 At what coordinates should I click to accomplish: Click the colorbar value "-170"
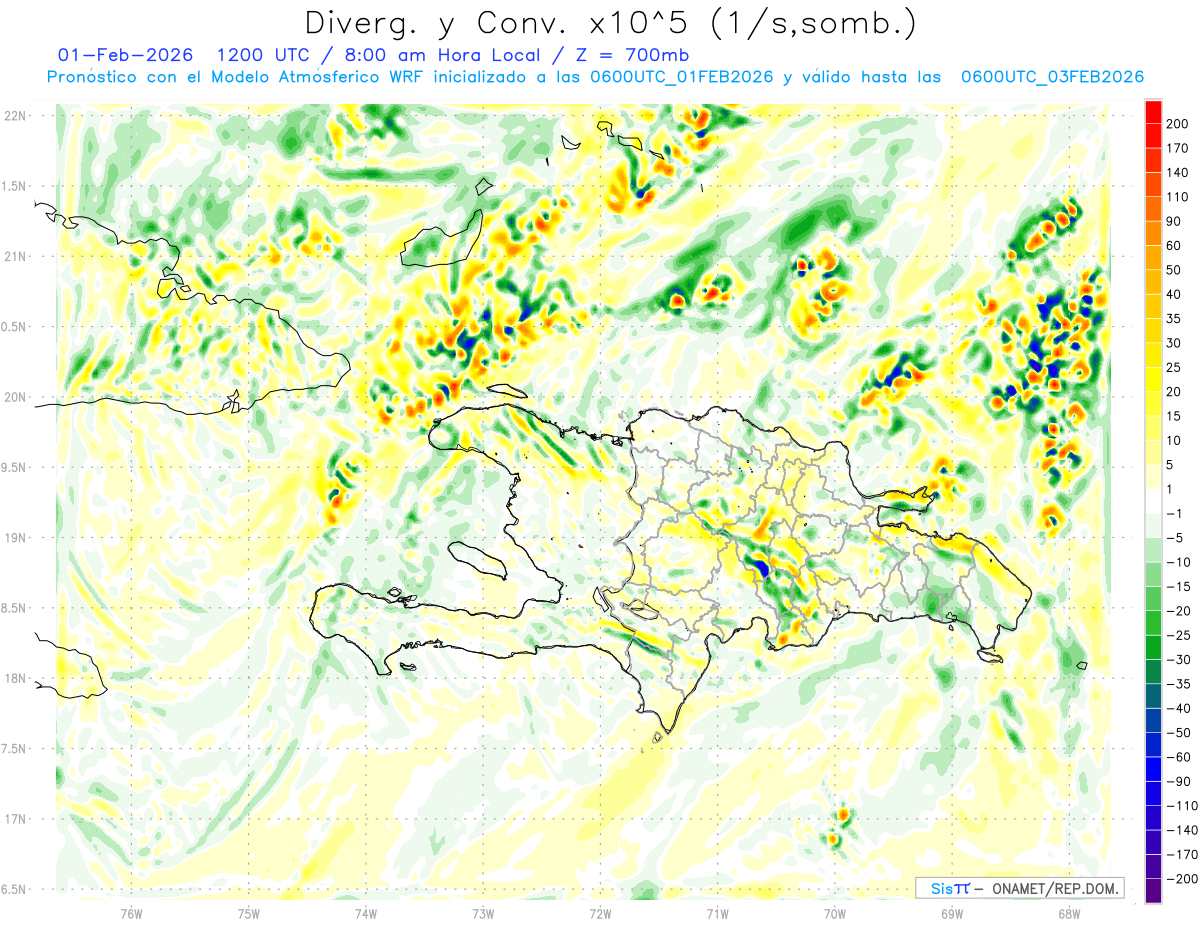pos(1181,855)
